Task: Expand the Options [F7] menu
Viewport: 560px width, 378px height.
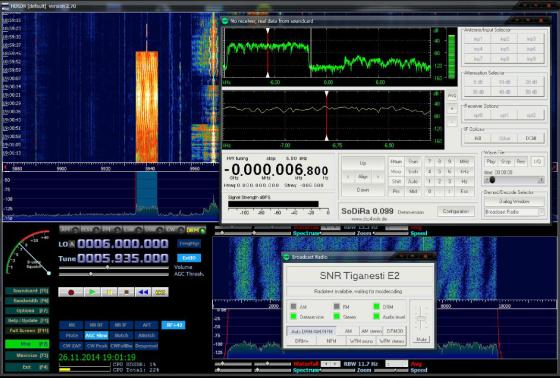Action: 27,311
